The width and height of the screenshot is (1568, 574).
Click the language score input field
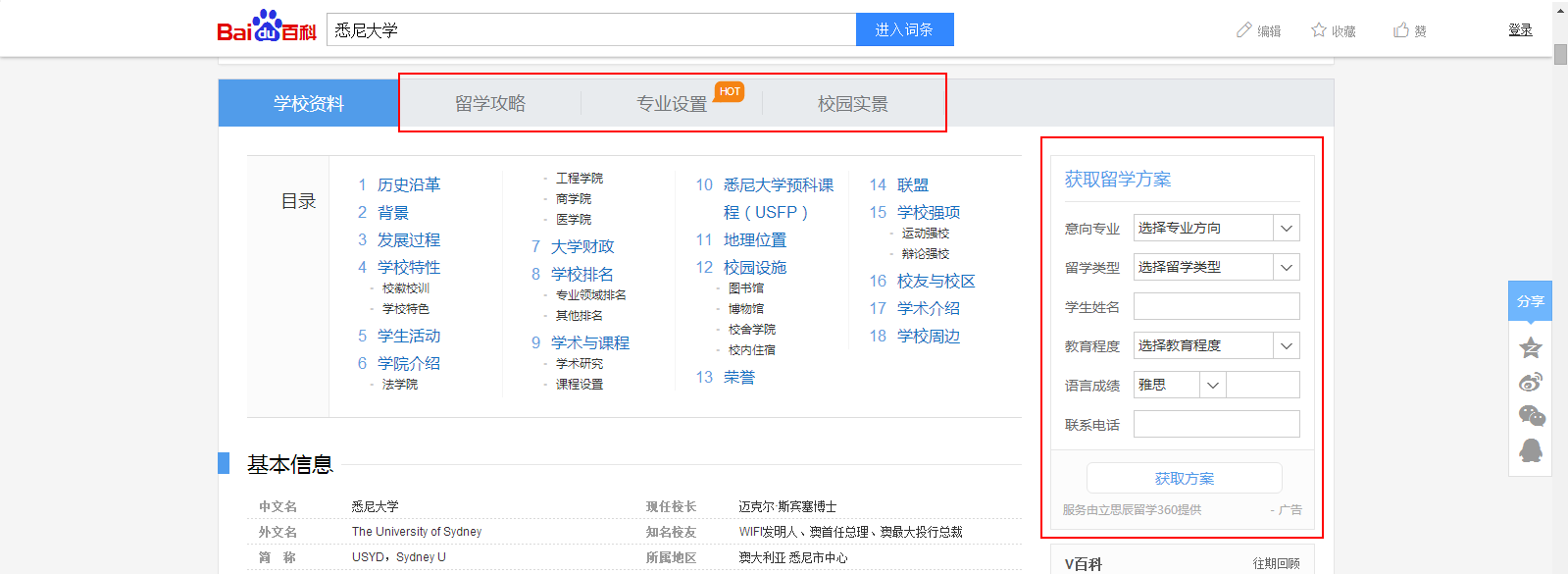[1263, 385]
